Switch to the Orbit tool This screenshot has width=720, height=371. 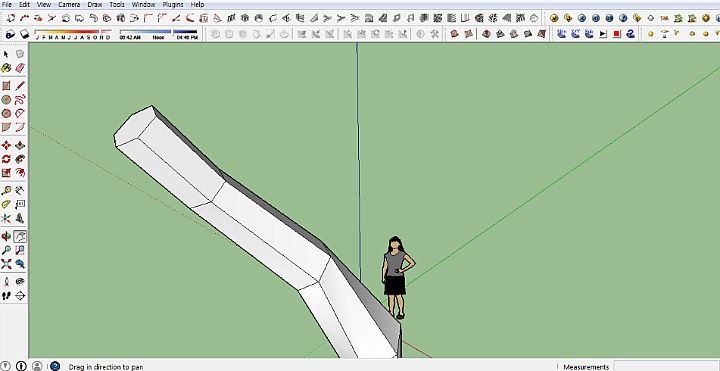point(6,236)
